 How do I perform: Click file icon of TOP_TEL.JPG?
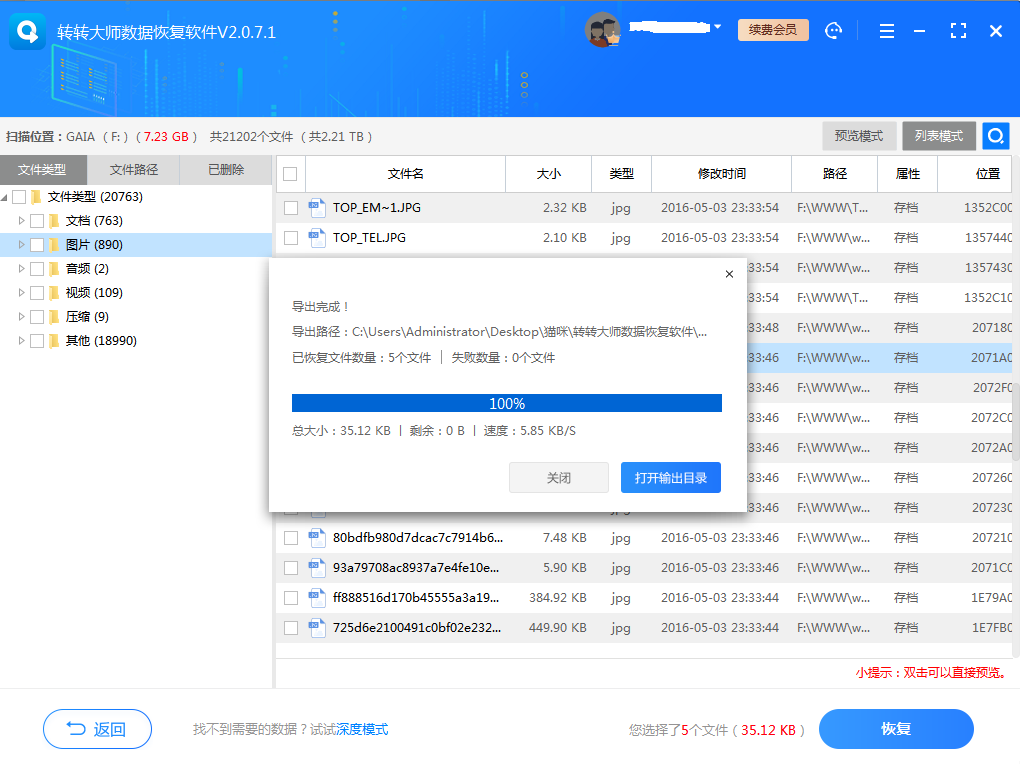[317, 238]
